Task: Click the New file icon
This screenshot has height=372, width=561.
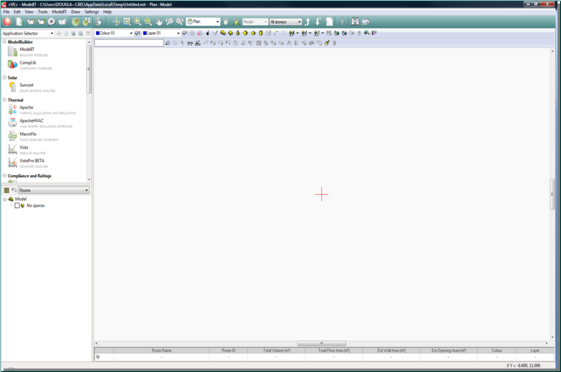Action: pyautogui.click(x=19, y=22)
